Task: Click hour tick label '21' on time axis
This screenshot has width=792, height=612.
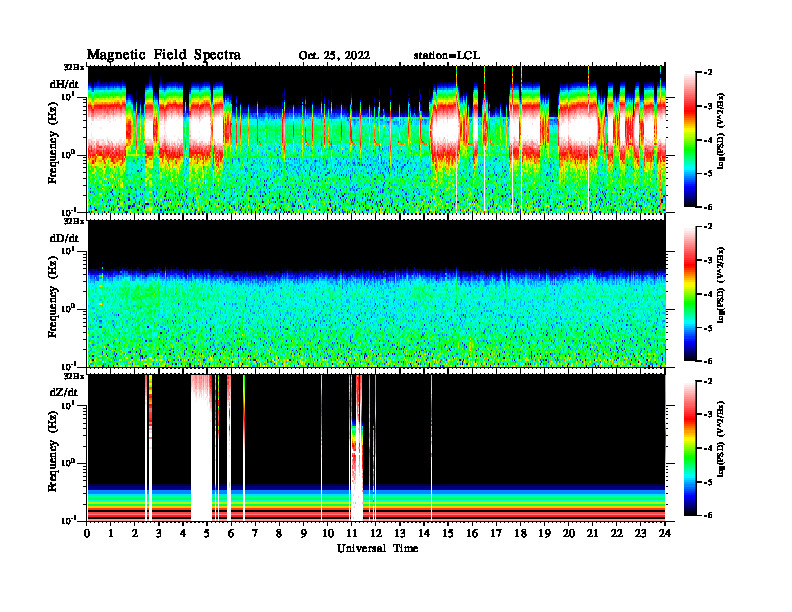Action: pyautogui.click(x=592, y=534)
